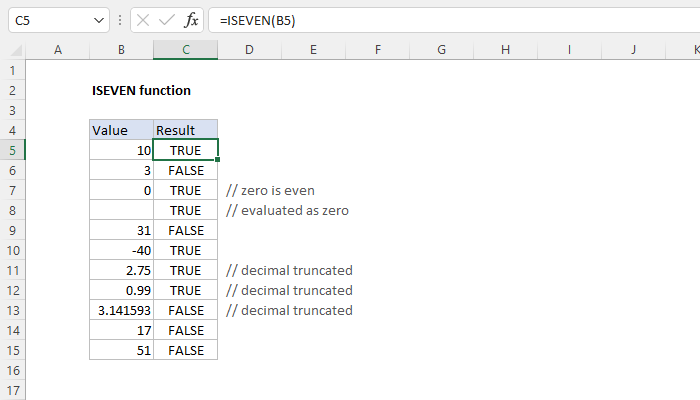This screenshot has height=400, width=700.
Task: Click the fill handle of cell C5
Action: (217, 159)
